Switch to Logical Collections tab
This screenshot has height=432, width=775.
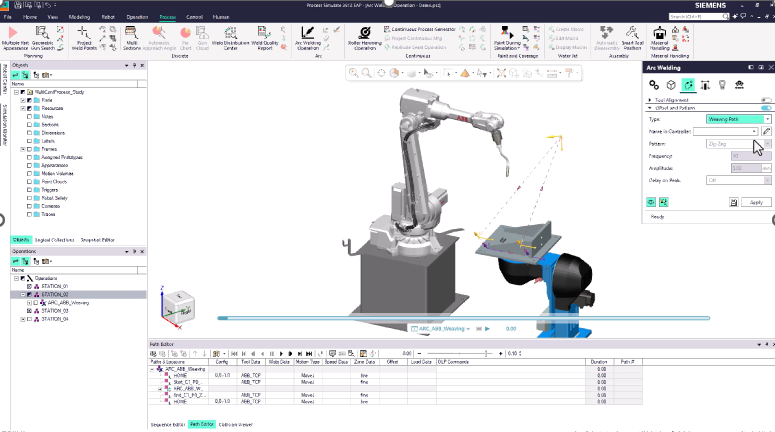54,240
